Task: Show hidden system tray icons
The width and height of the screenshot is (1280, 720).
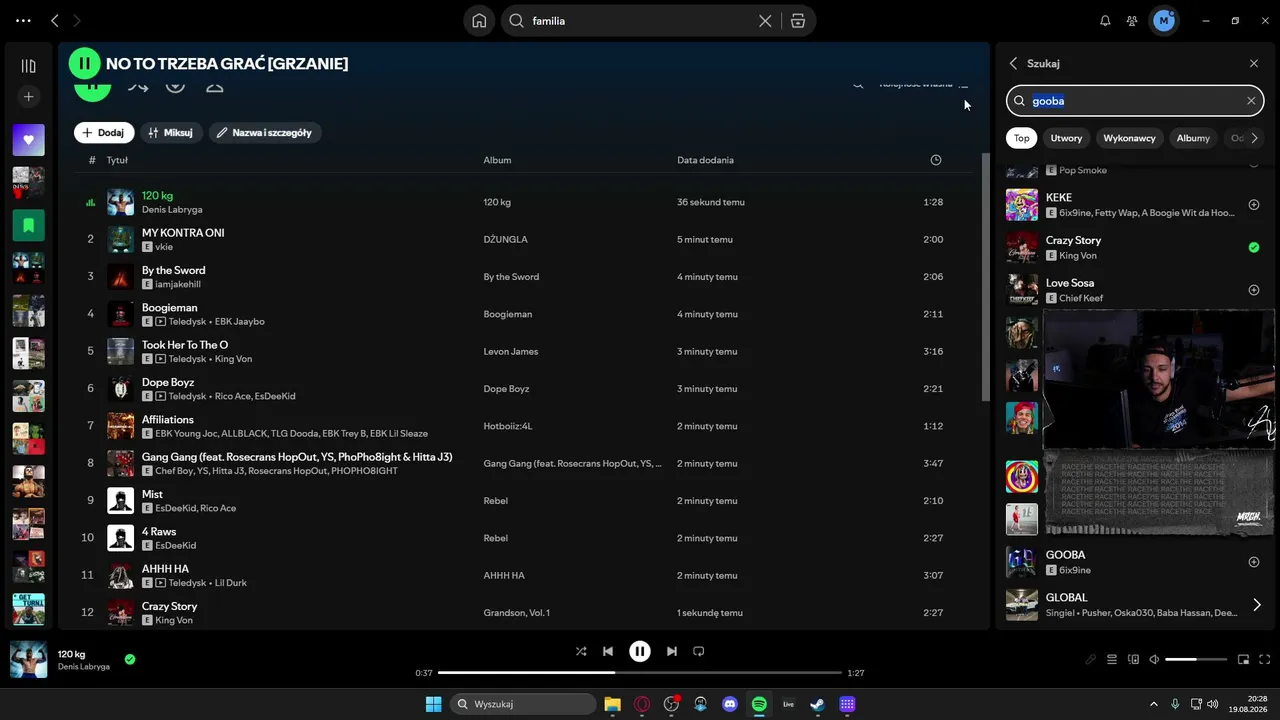Action: pyautogui.click(x=1153, y=704)
